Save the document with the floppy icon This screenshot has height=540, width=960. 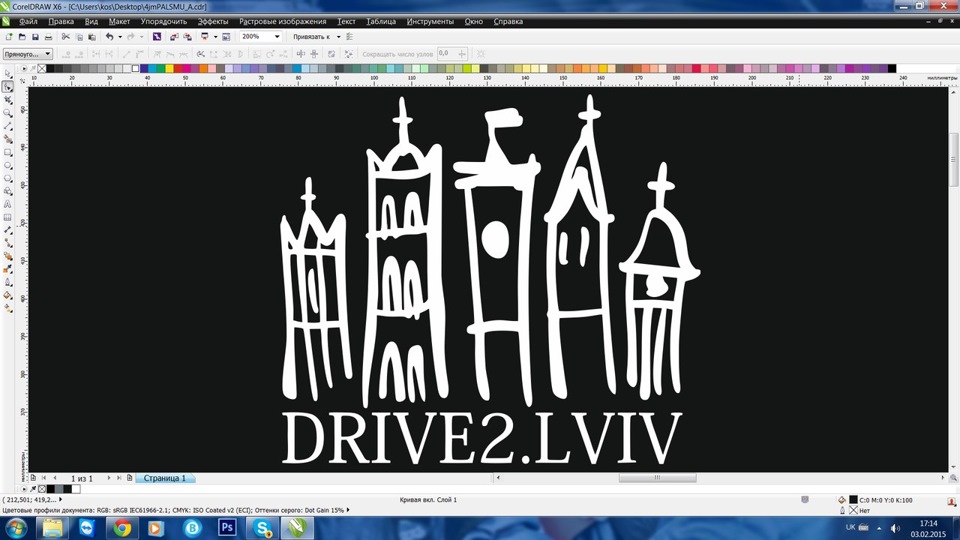(x=35, y=37)
